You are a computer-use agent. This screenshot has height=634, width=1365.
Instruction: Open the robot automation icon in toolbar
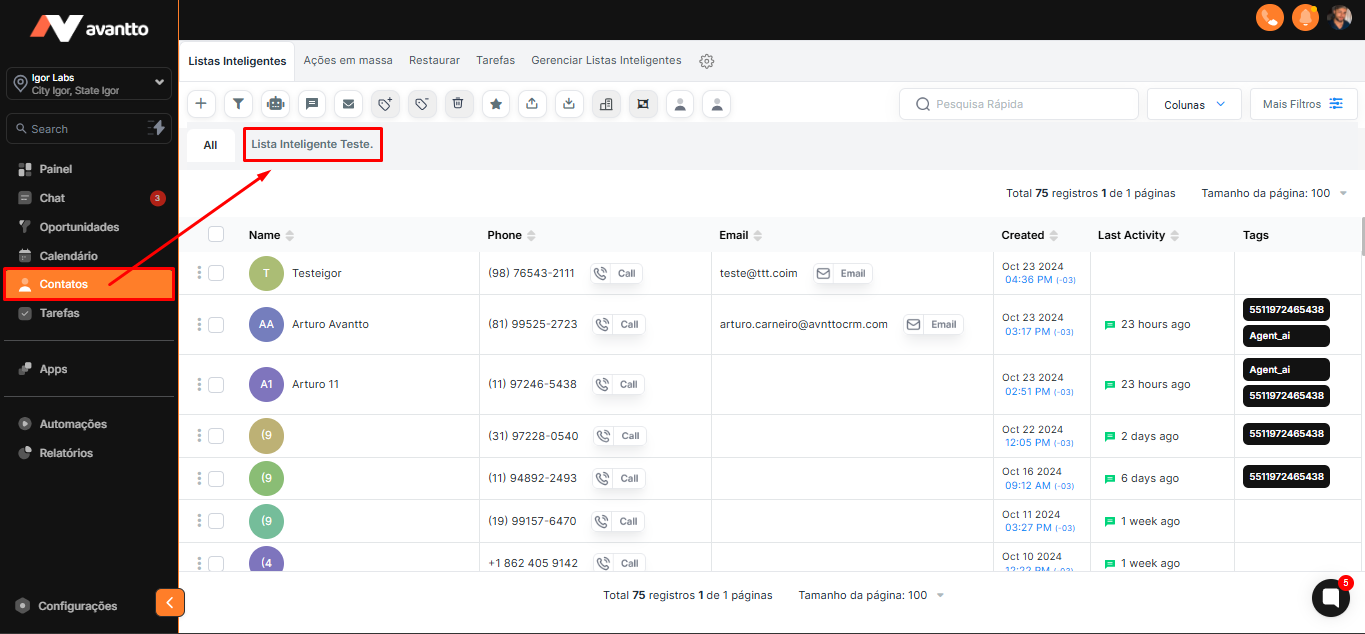pyautogui.click(x=275, y=104)
